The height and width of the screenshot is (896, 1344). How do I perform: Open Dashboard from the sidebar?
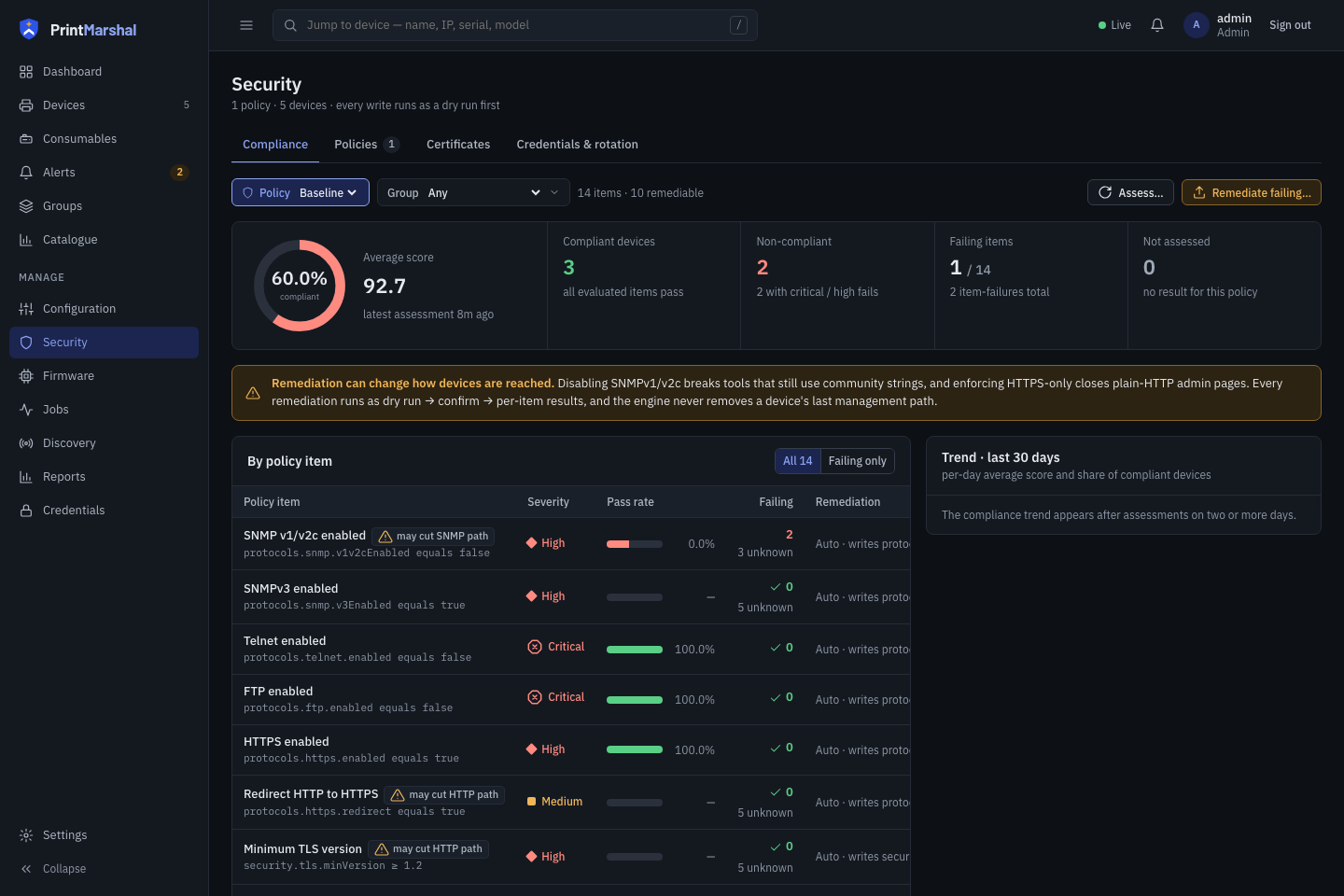(x=104, y=72)
